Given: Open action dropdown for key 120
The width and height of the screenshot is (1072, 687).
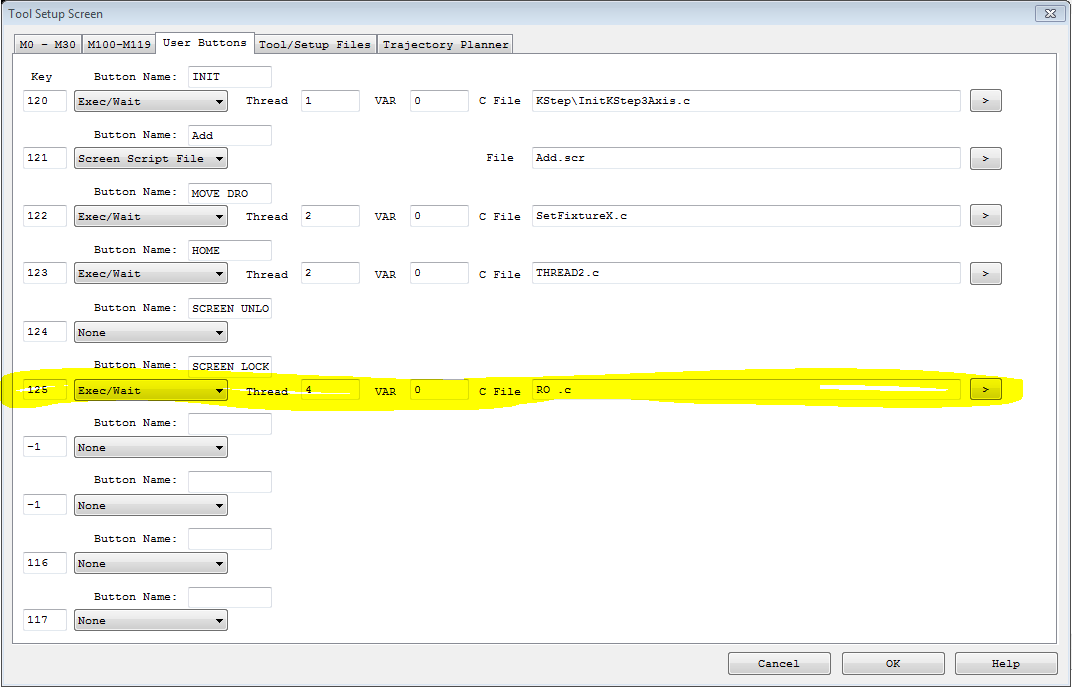Looking at the screenshot, I should pos(150,101).
